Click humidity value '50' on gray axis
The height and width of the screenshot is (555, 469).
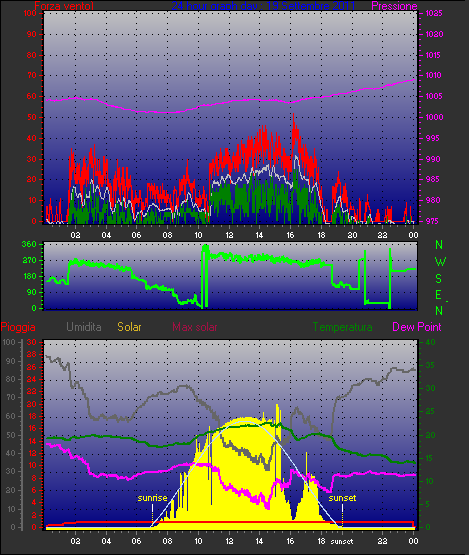11,435
